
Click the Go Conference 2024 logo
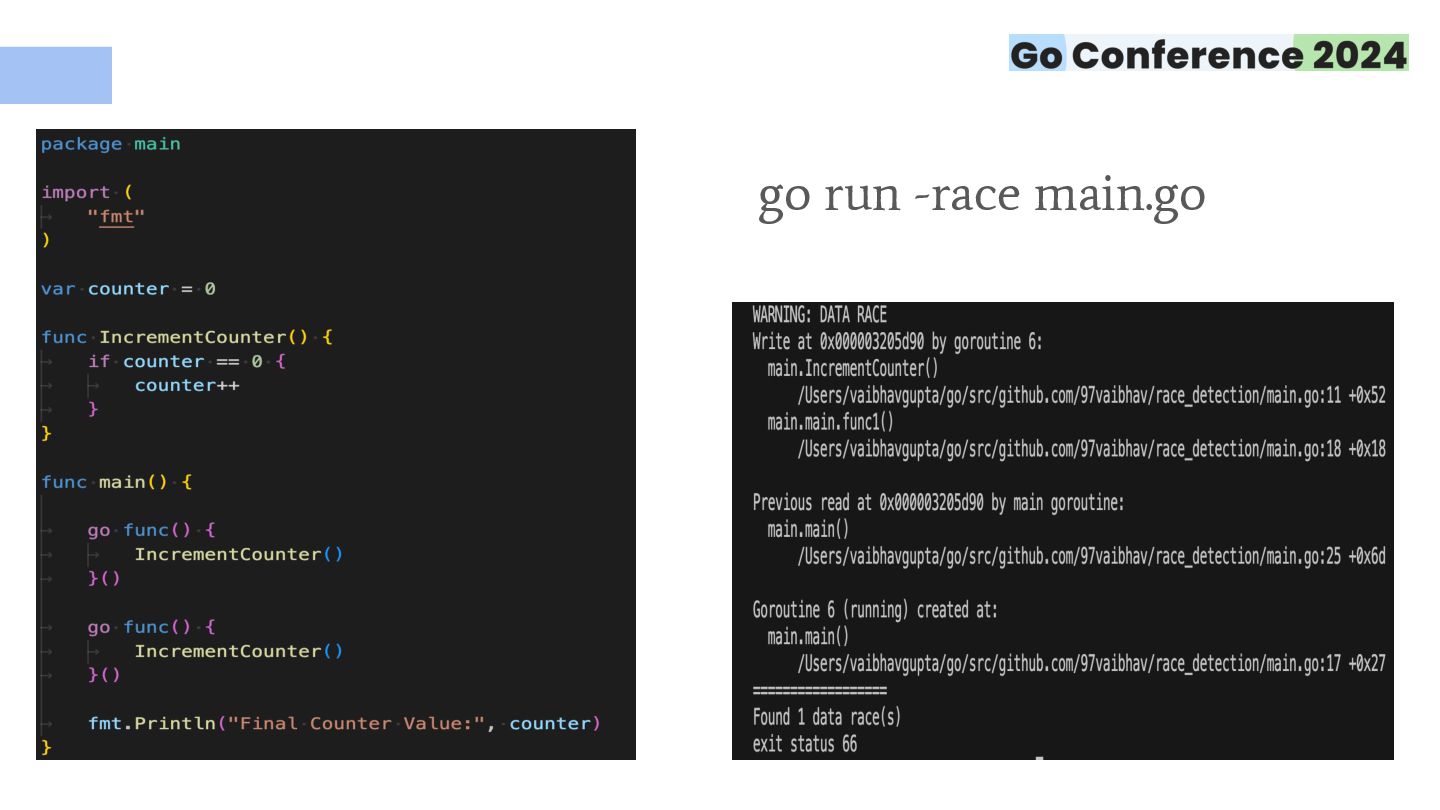tap(1208, 54)
